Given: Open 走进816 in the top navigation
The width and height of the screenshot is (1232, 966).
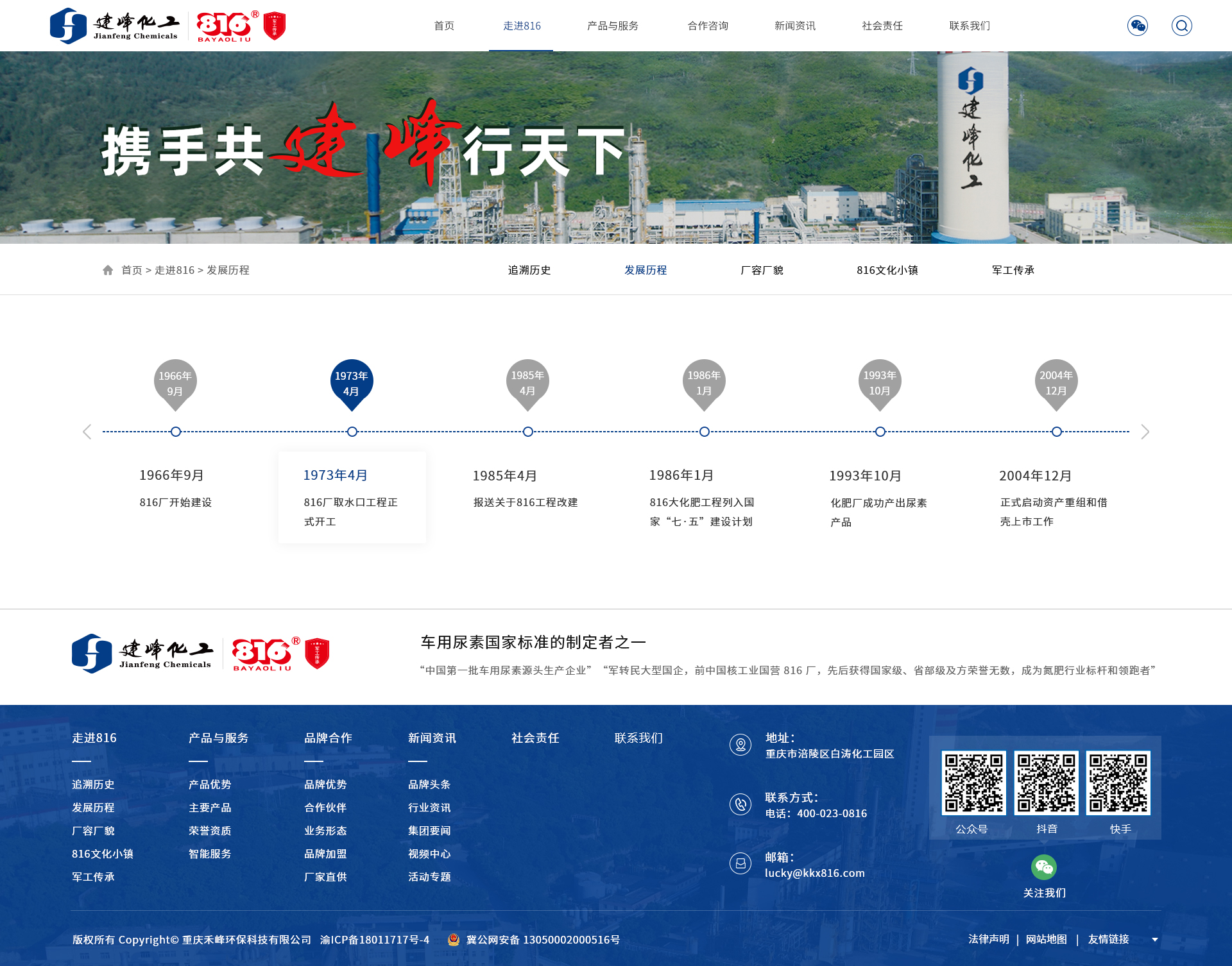Looking at the screenshot, I should point(522,26).
